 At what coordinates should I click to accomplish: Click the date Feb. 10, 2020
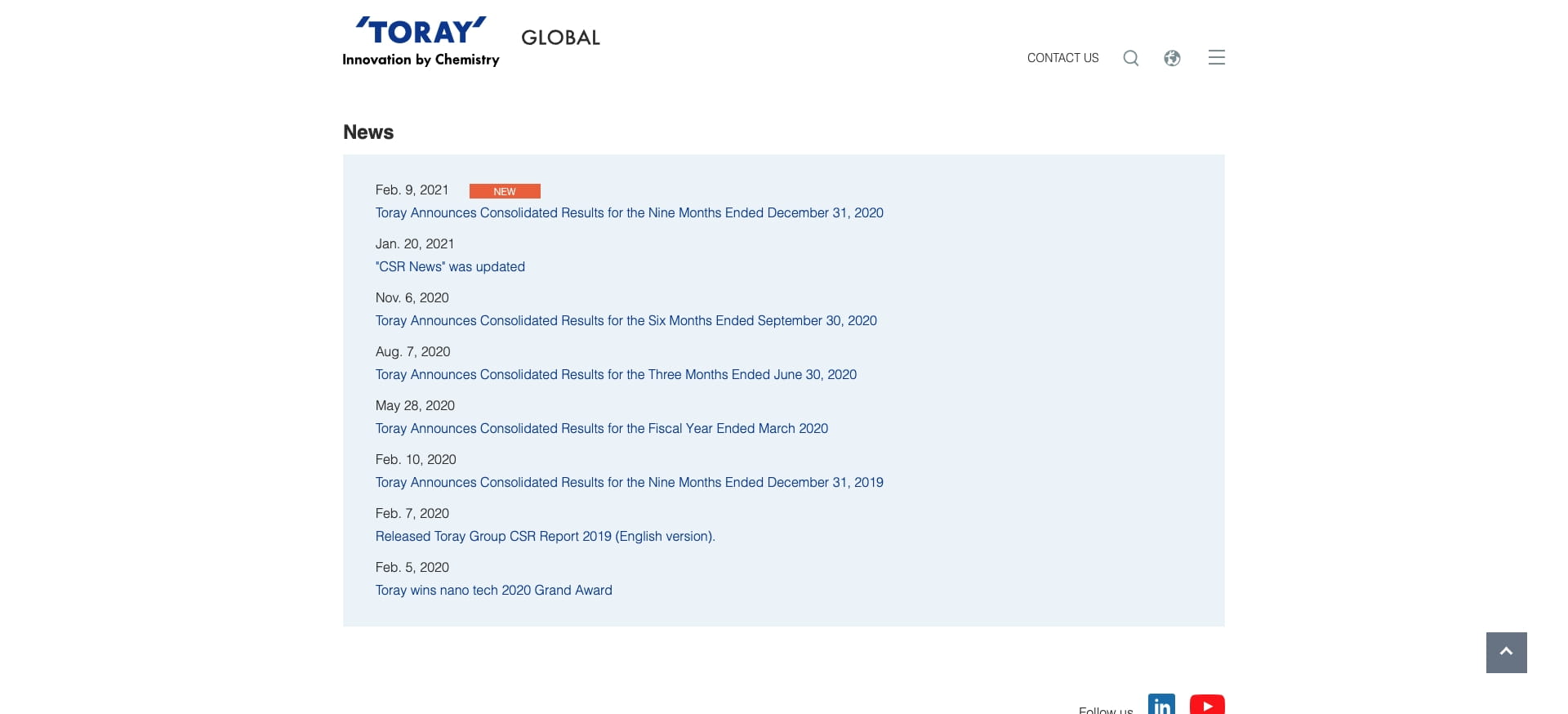(416, 459)
